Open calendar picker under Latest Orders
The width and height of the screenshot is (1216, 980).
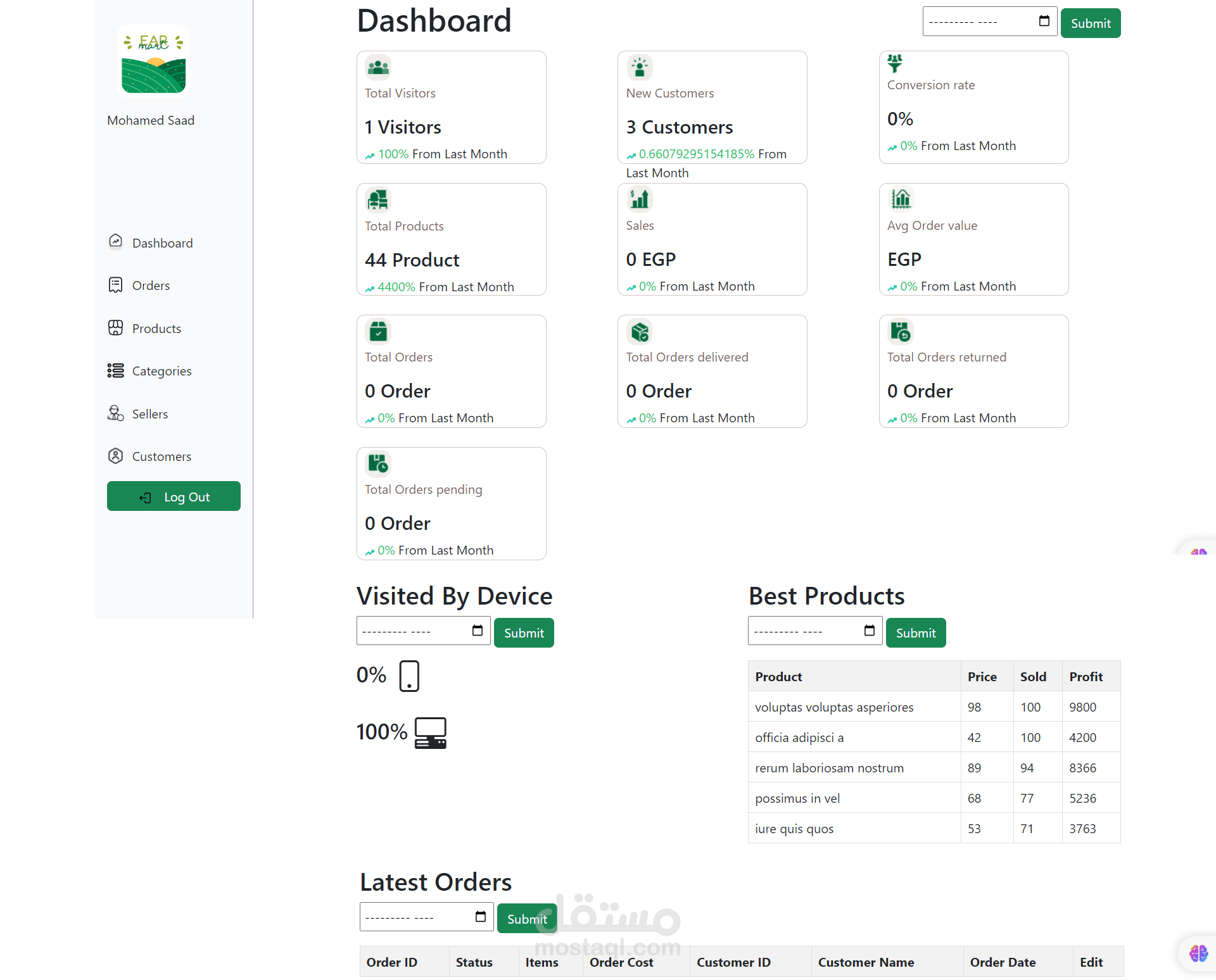[481, 917]
